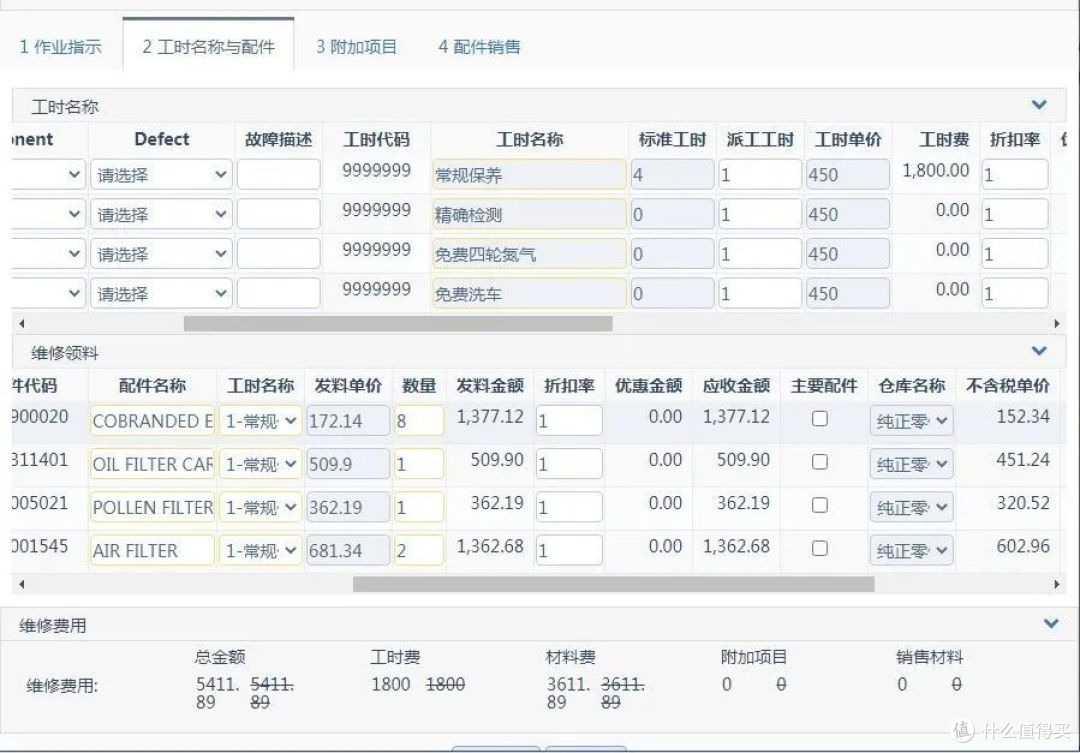Open 仓库名称 dropdown for POLLEN FILTER row
1080x753 pixels.
tap(911, 508)
